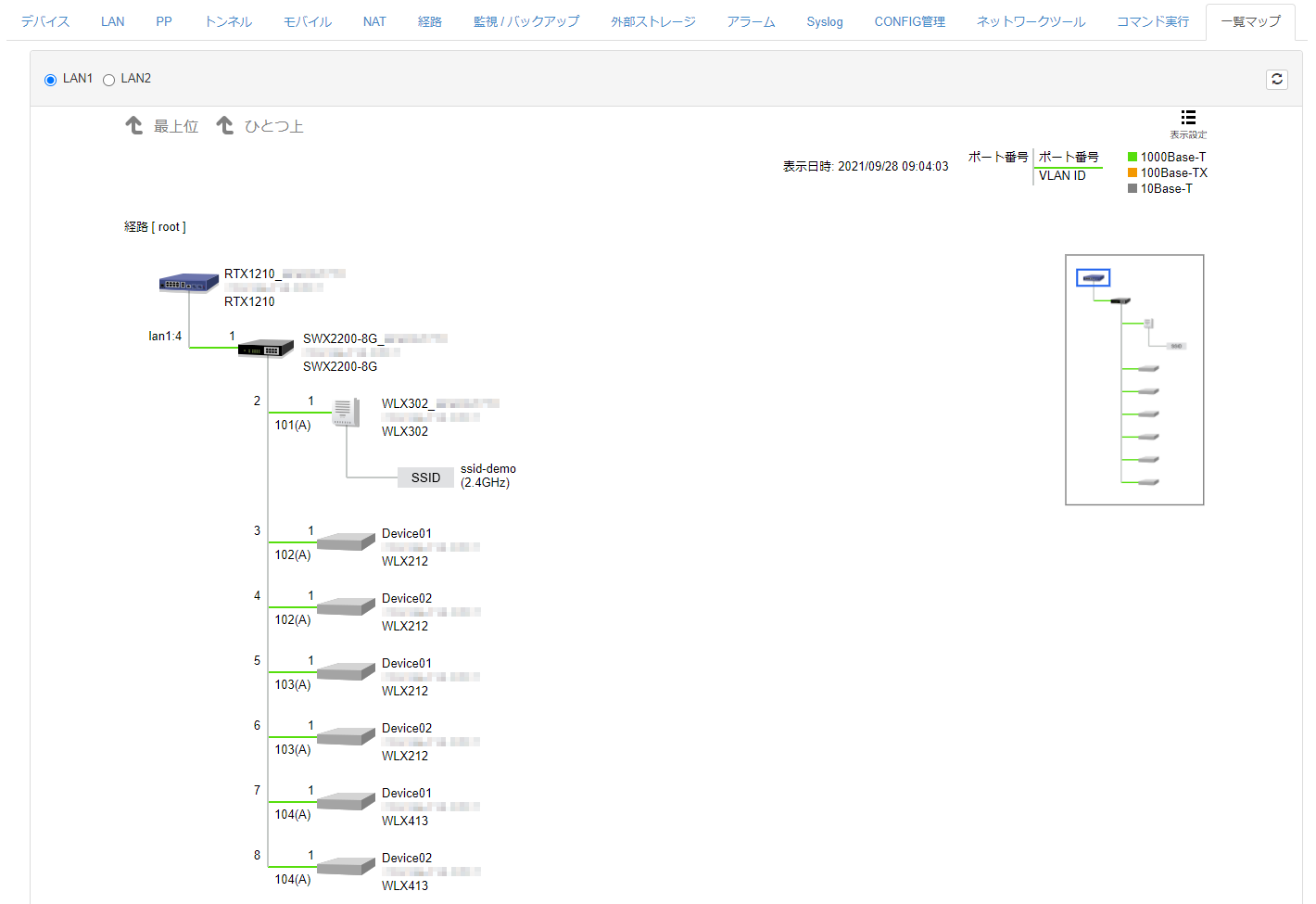
Task: Click the Device01 WLX413 icon on port 7
Action: click(x=346, y=802)
